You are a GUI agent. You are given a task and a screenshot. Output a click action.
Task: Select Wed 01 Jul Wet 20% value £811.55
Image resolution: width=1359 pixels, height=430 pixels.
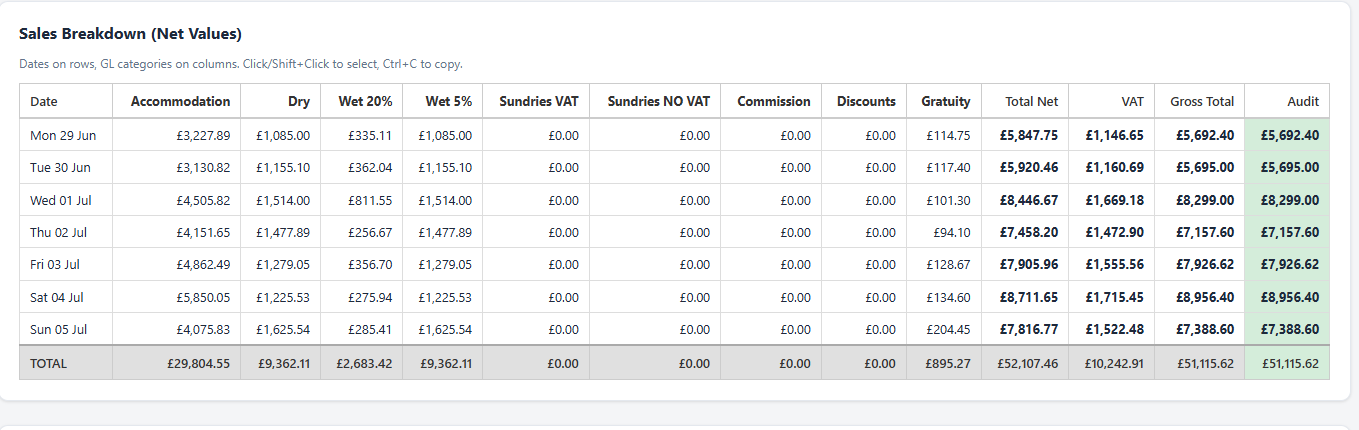tap(361, 200)
